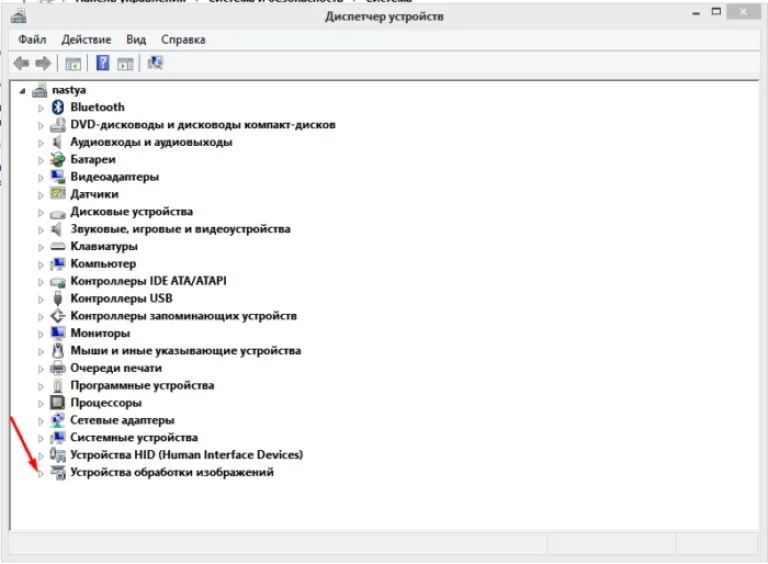This screenshot has width=768, height=564.
Task: Expand the Видеоадаптеры category
Action: point(41,178)
